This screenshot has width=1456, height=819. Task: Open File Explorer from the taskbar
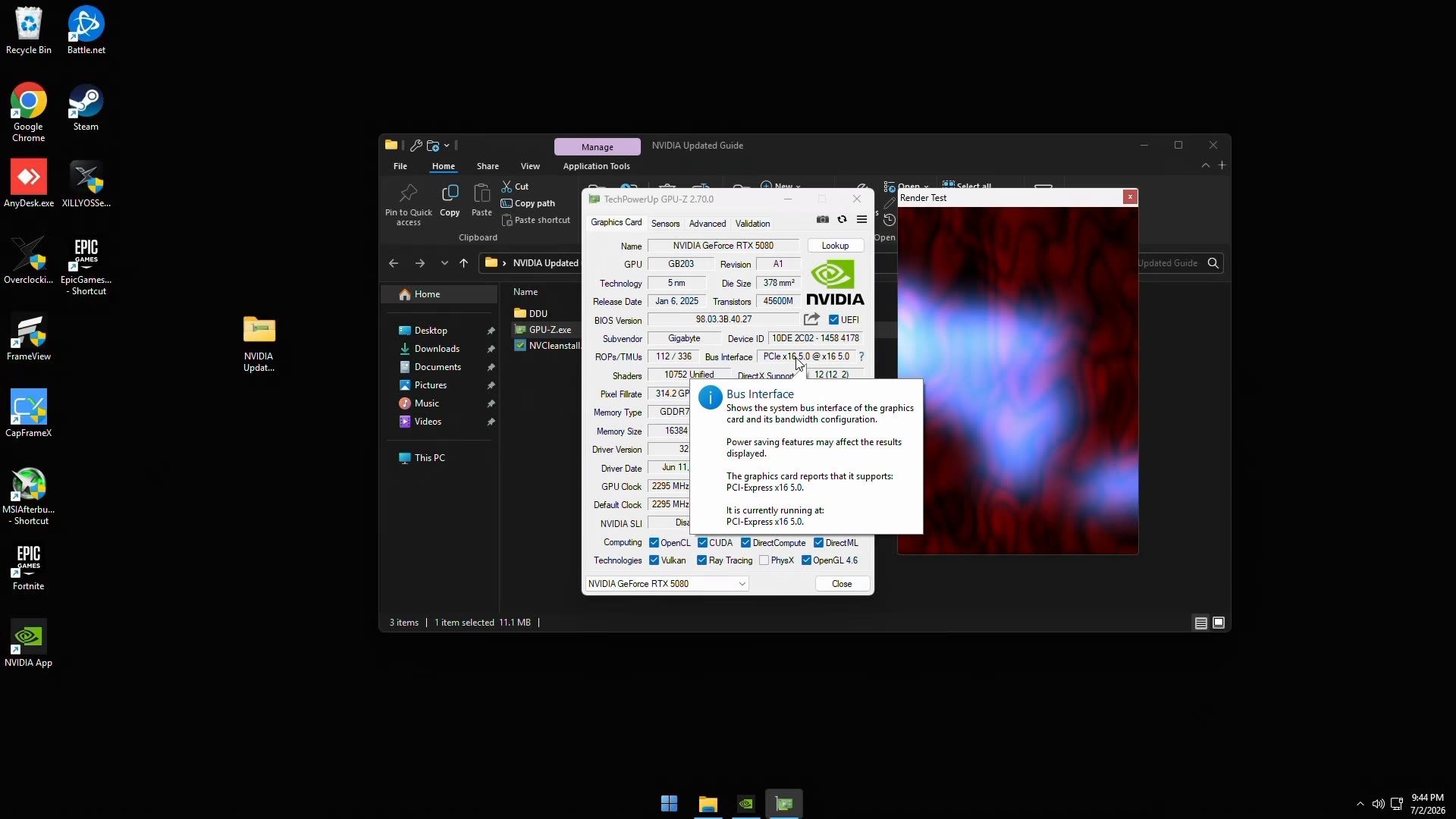(x=708, y=804)
